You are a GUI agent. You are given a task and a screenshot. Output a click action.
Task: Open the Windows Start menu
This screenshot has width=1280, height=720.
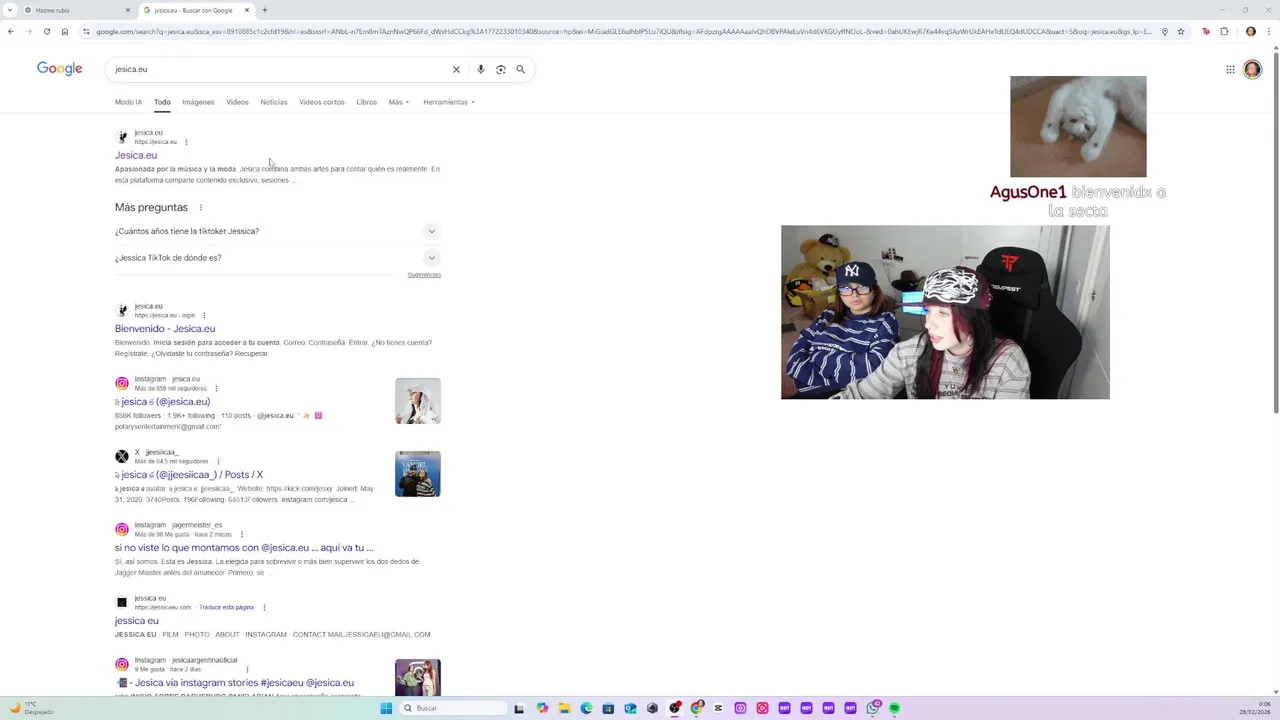pyautogui.click(x=386, y=708)
